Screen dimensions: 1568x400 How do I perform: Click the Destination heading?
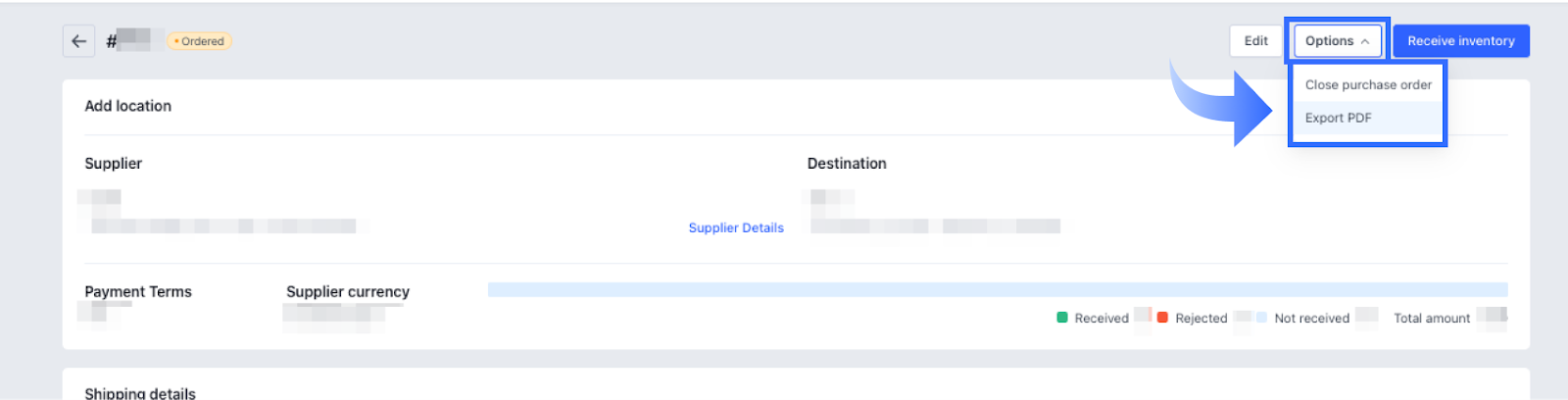coord(847,164)
